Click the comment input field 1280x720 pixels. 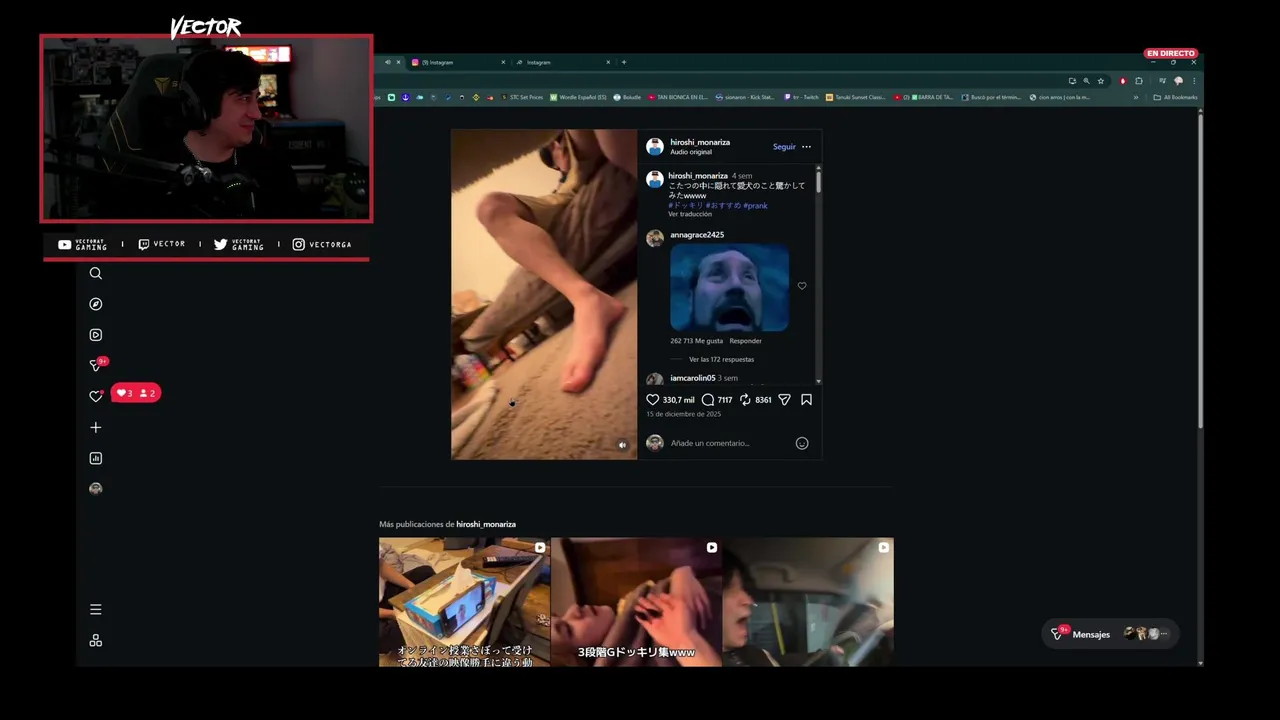click(x=728, y=443)
